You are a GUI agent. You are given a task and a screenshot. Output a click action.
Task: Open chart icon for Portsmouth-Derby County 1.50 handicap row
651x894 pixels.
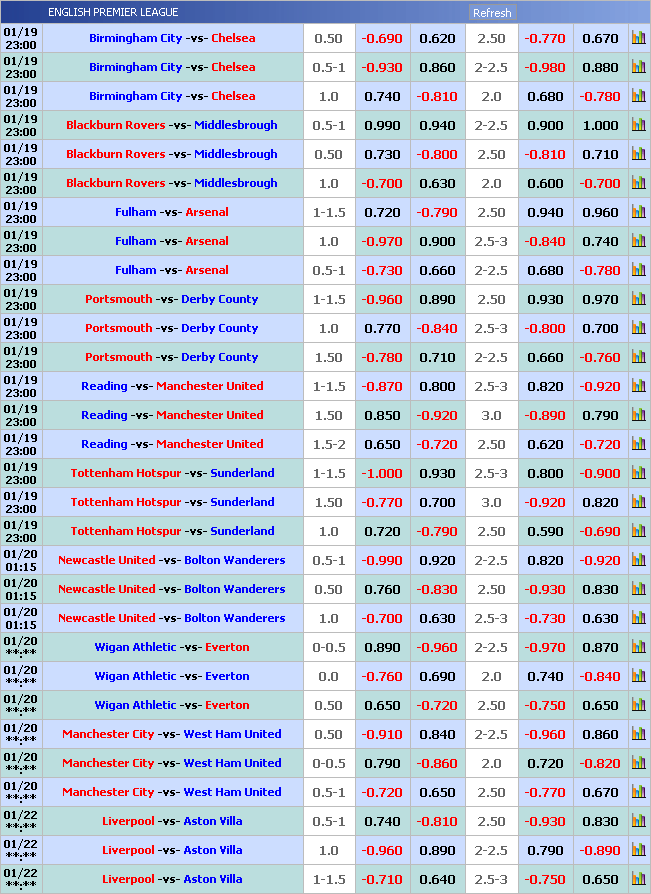point(638,358)
